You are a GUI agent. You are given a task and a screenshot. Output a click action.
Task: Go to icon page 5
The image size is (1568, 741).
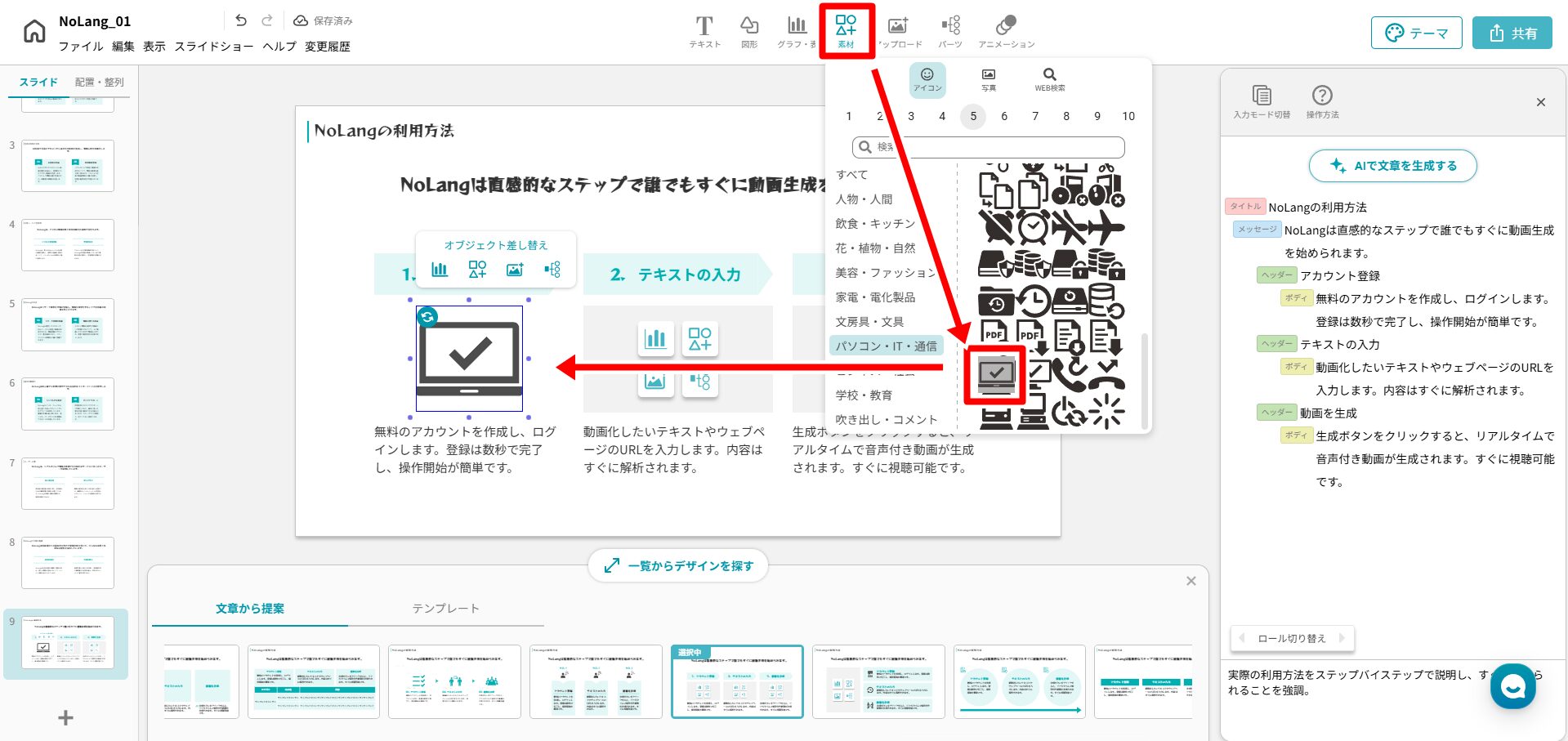coord(973,116)
